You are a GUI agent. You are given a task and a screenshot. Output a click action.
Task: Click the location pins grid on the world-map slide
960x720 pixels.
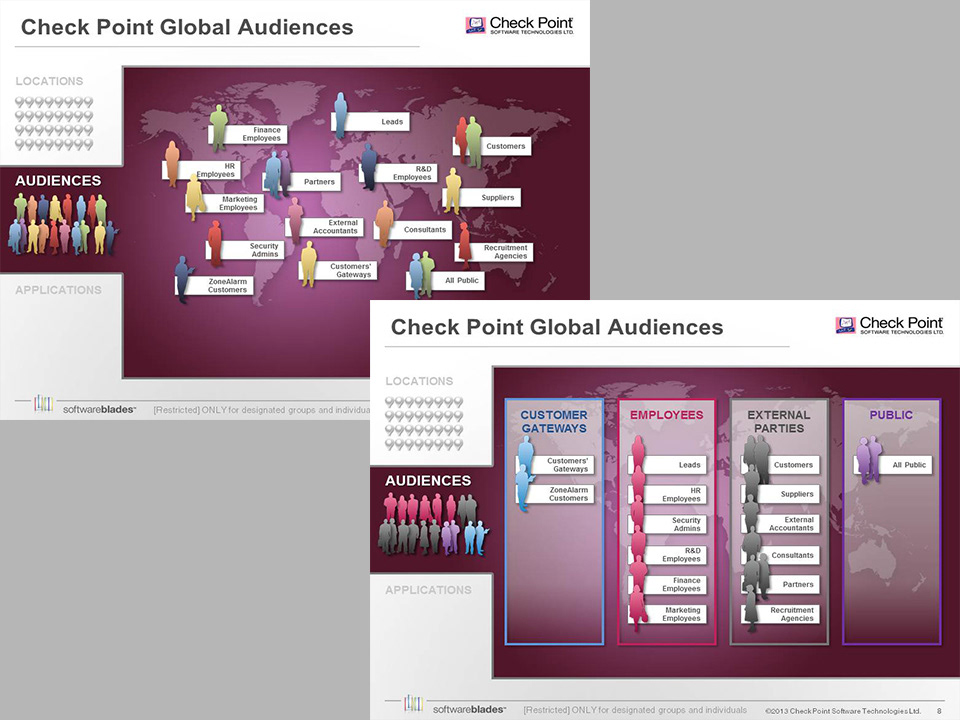click(54, 123)
